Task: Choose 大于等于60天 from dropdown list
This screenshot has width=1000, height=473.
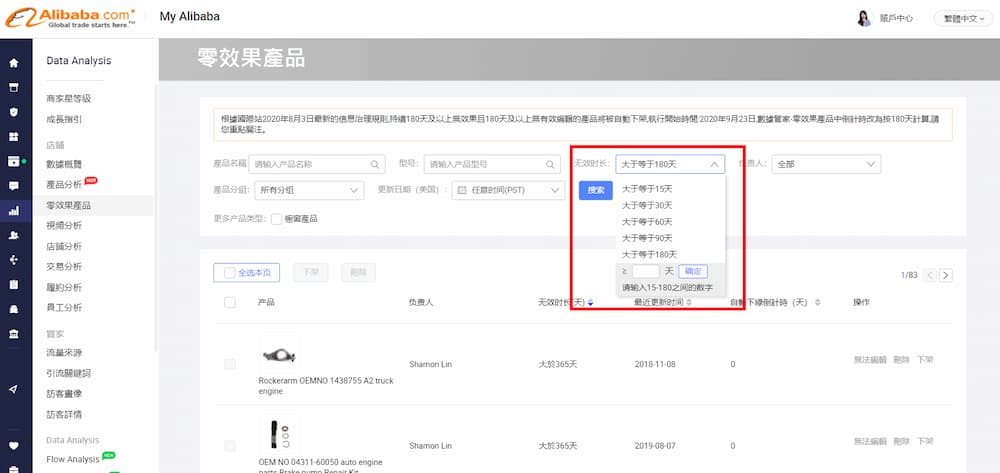Action: point(647,222)
